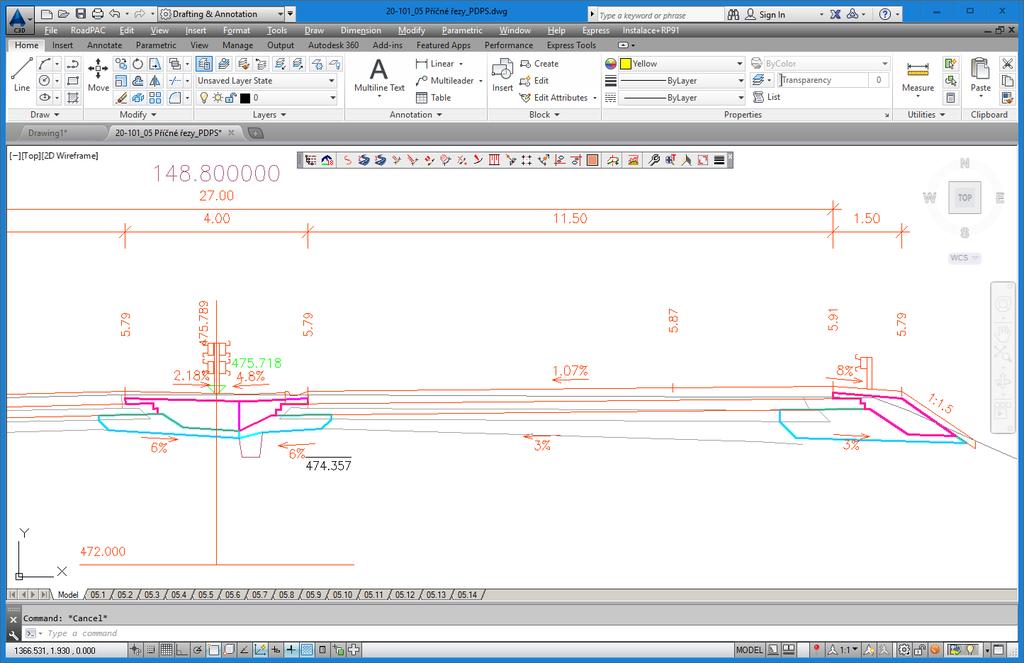Open the Layer Properties manager icon
The width and height of the screenshot is (1024, 663).
(204, 64)
